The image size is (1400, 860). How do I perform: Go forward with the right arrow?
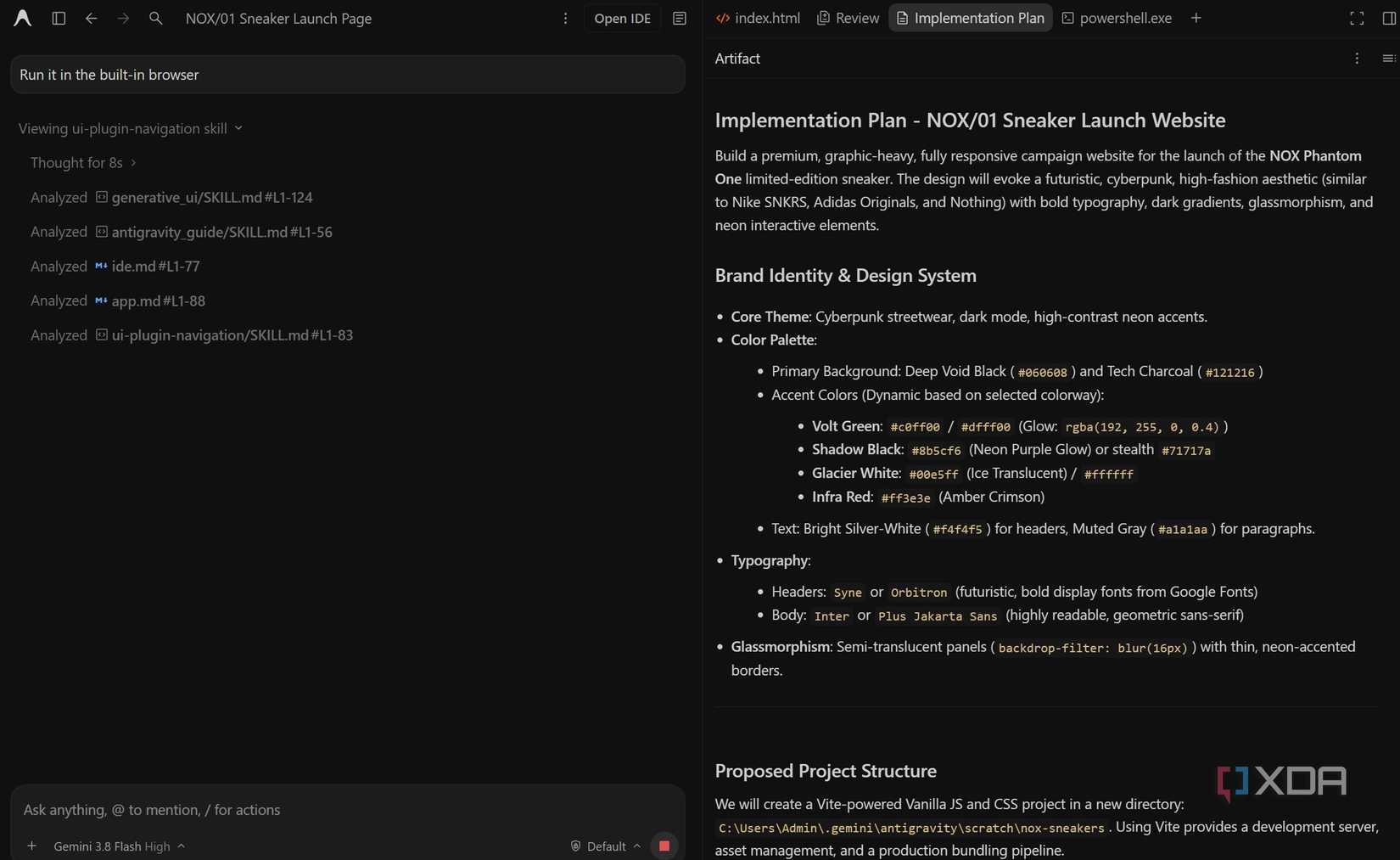pyautogui.click(x=123, y=18)
